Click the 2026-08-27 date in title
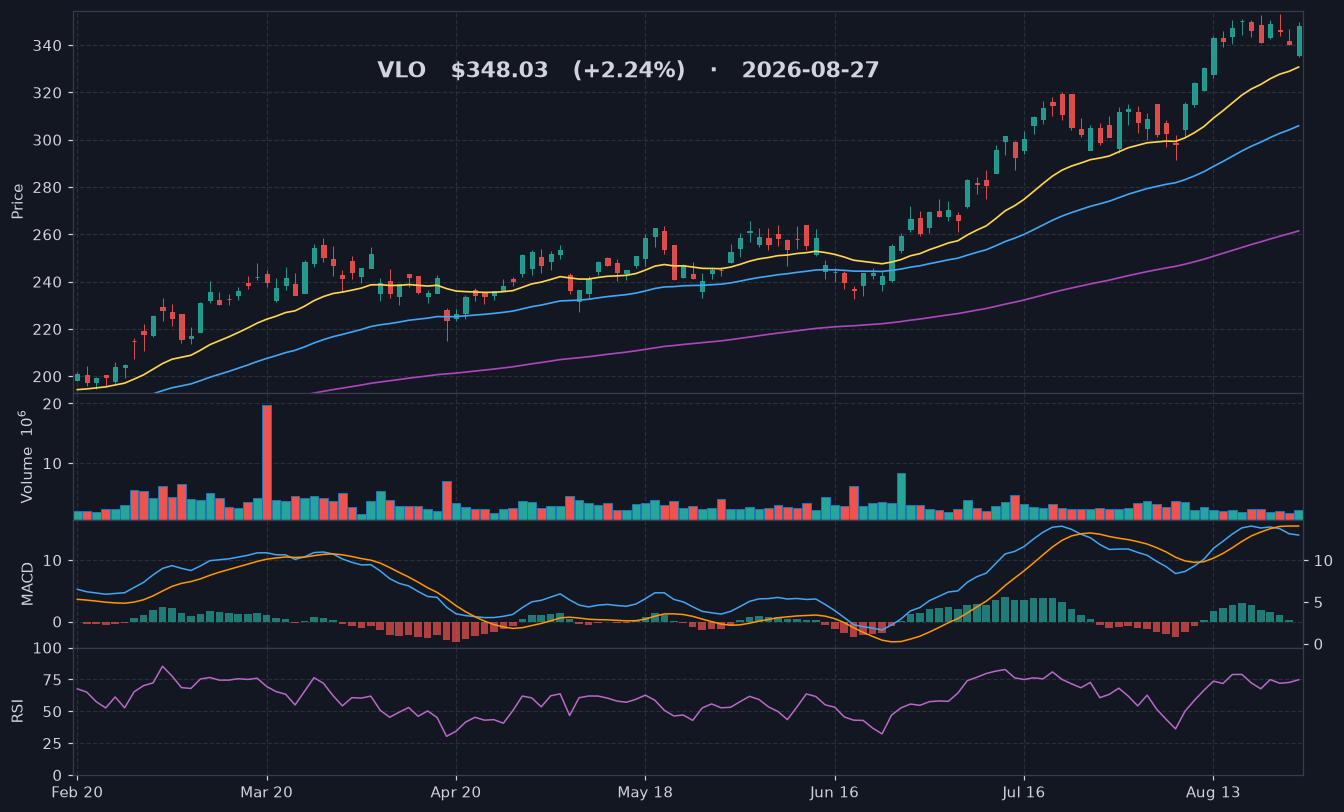This screenshot has width=1344, height=812. pos(810,71)
